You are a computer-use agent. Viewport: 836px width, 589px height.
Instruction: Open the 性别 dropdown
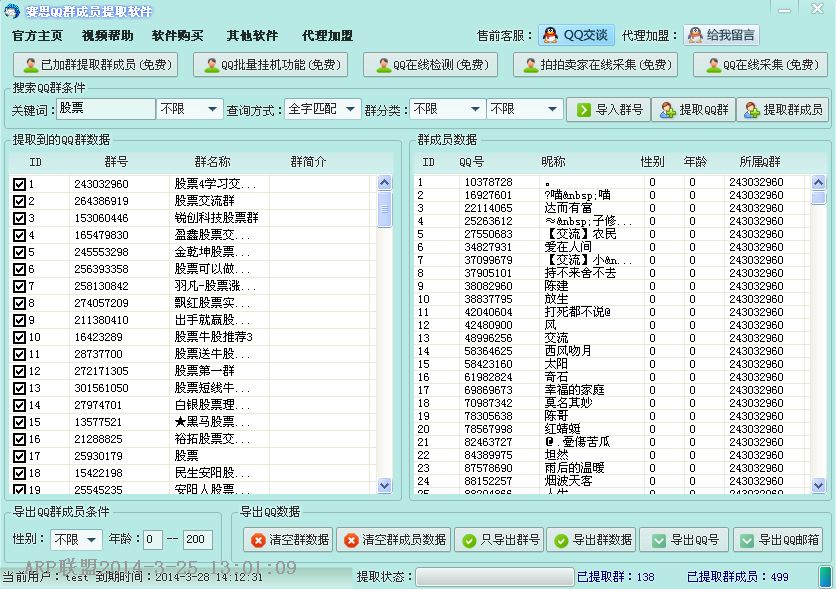76,539
